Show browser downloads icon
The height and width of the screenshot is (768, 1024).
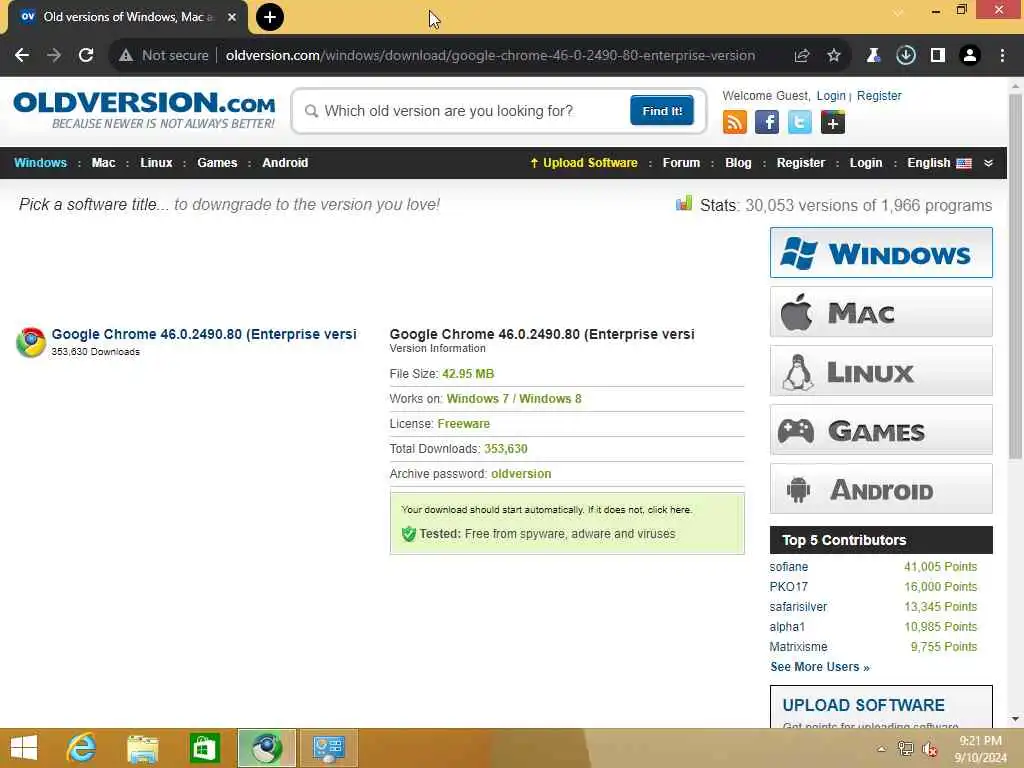[x=905, y=56]
